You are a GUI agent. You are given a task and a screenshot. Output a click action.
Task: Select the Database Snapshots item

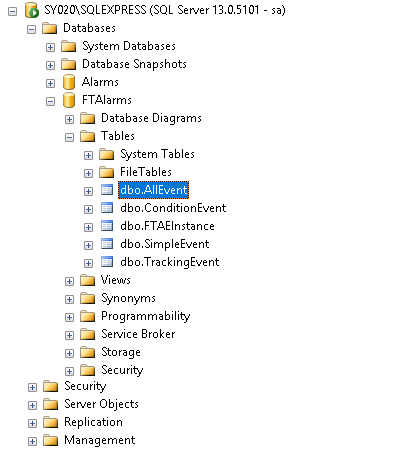(134, 64)
